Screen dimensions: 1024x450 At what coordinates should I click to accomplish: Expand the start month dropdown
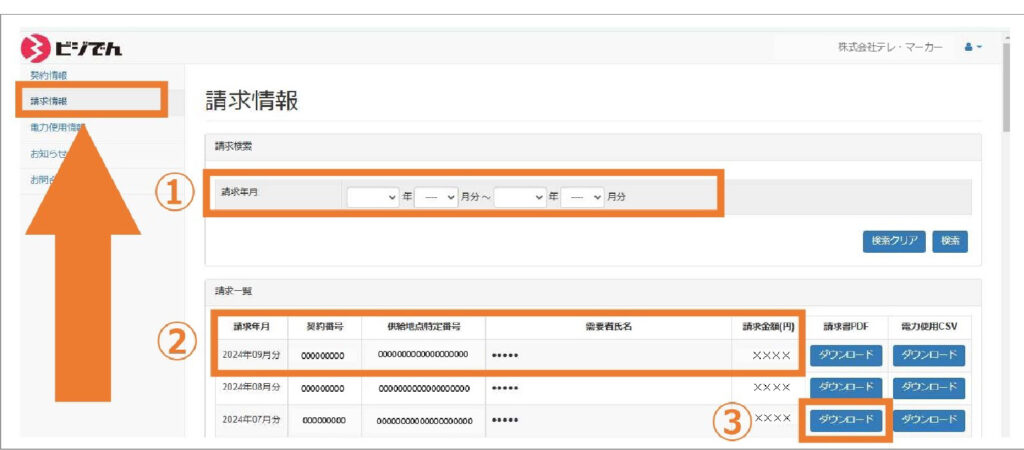[436, 196]
